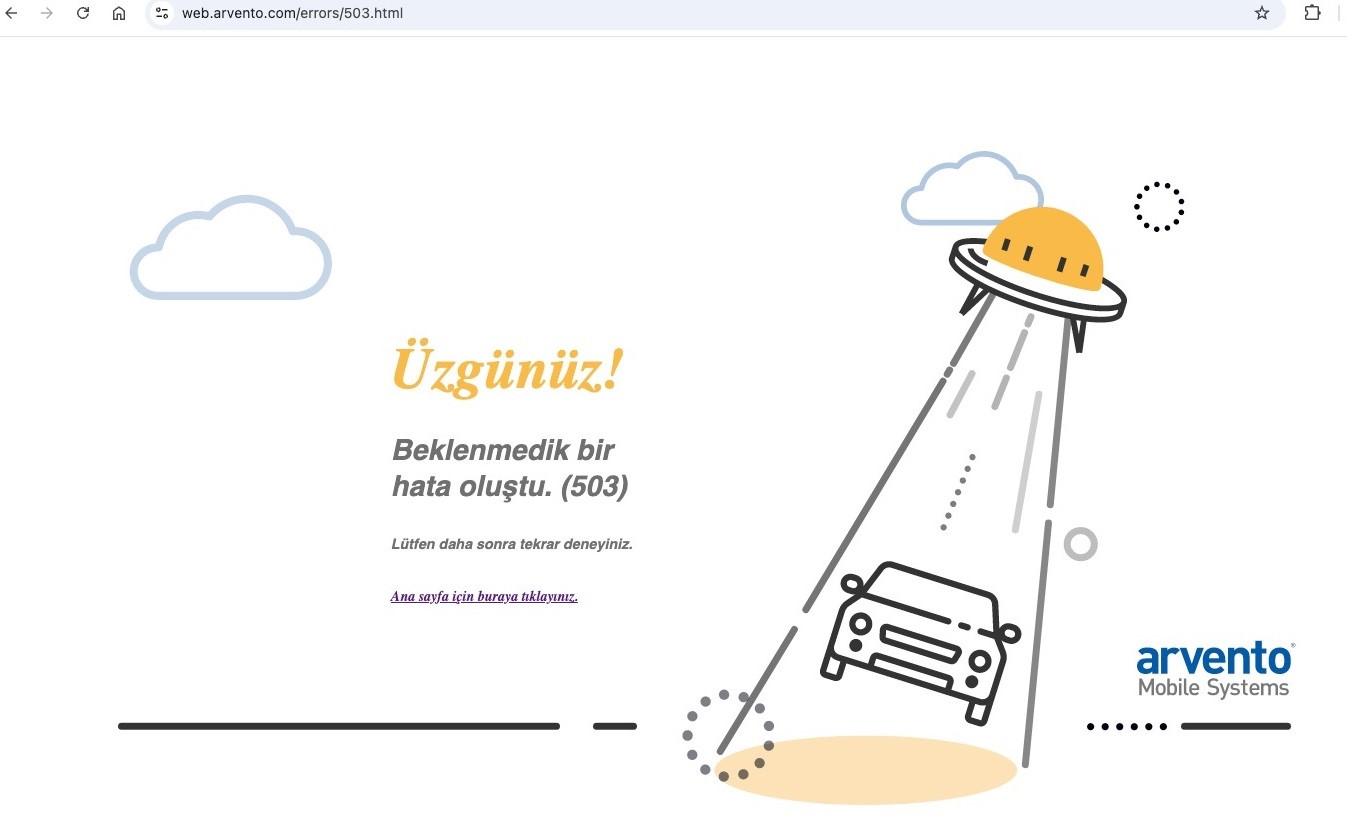1347x821 pixels.
Task: Click the dotted circle near the beam base
Action: point(729,737)
